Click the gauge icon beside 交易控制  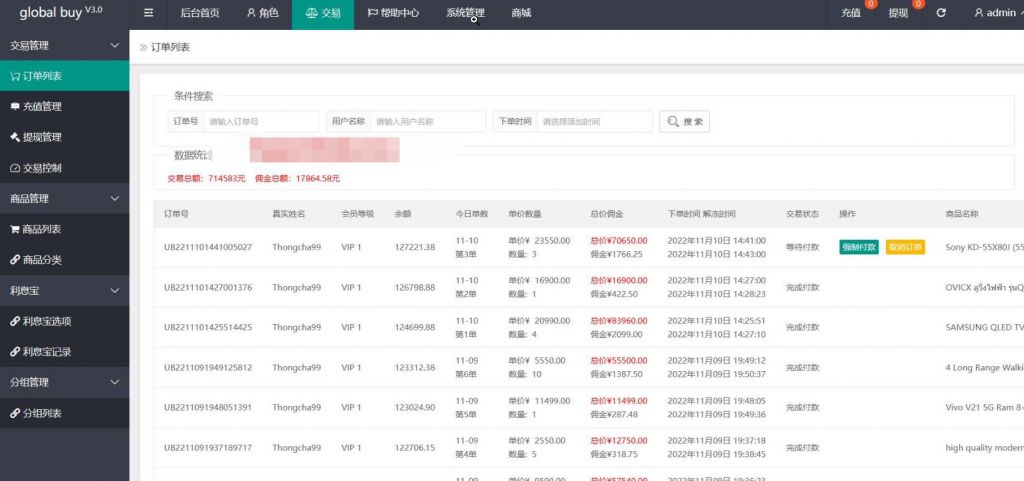(x=15, y=168)
